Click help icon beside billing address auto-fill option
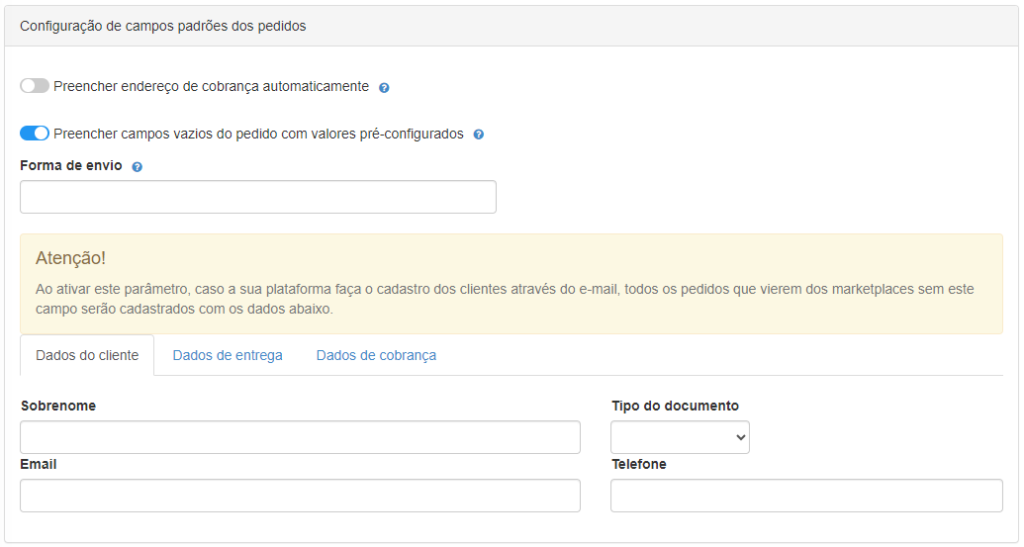Viewport: 1024px width, 547px height. (x=384, y=87)
